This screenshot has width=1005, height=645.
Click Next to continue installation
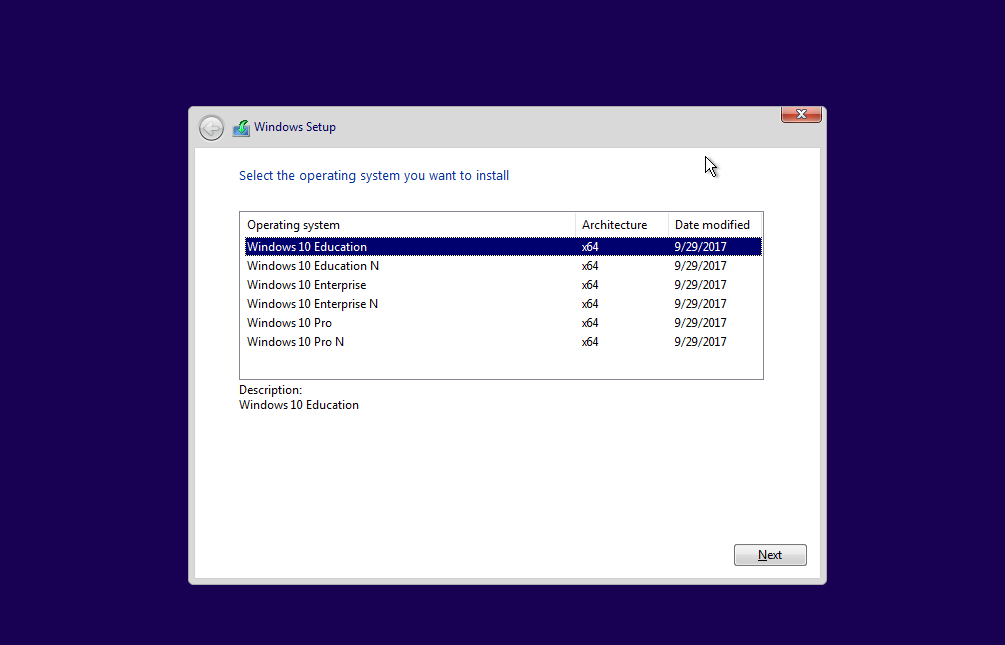tap(770, 555)
